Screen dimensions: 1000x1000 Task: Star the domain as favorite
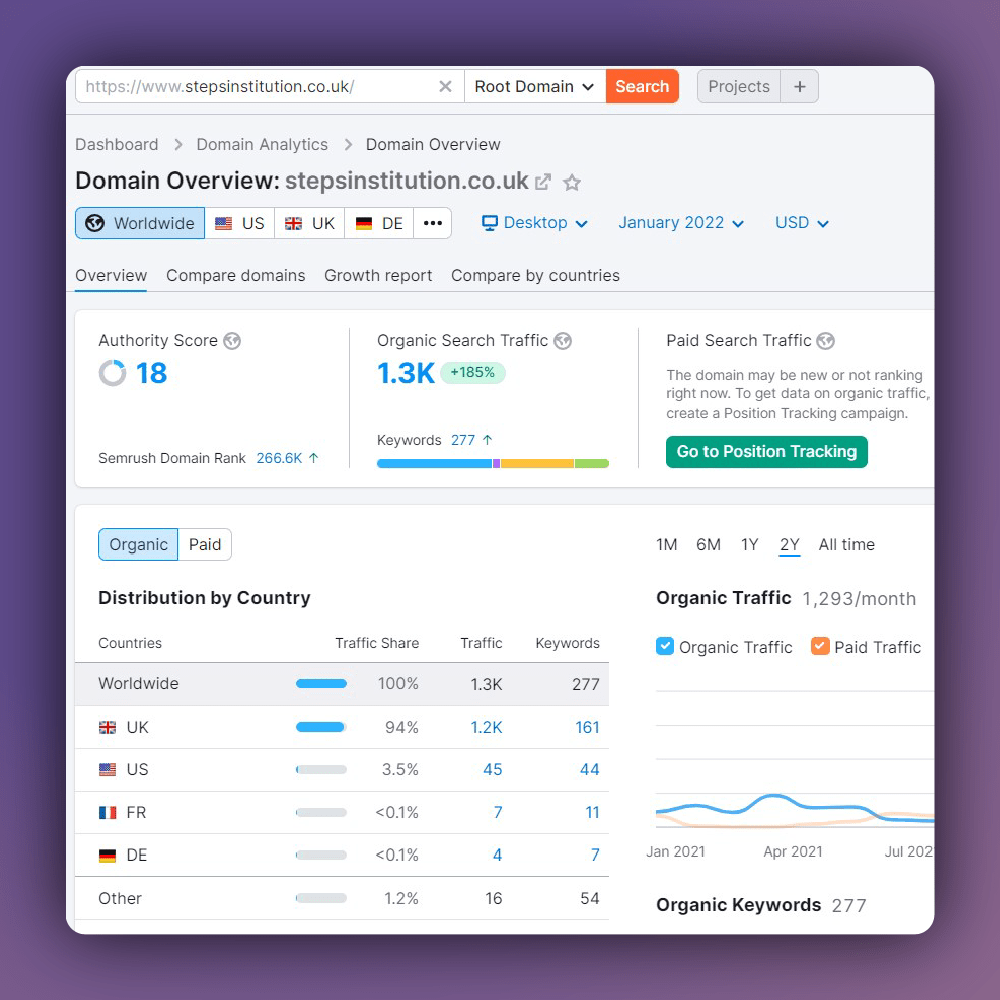(572, 183)
